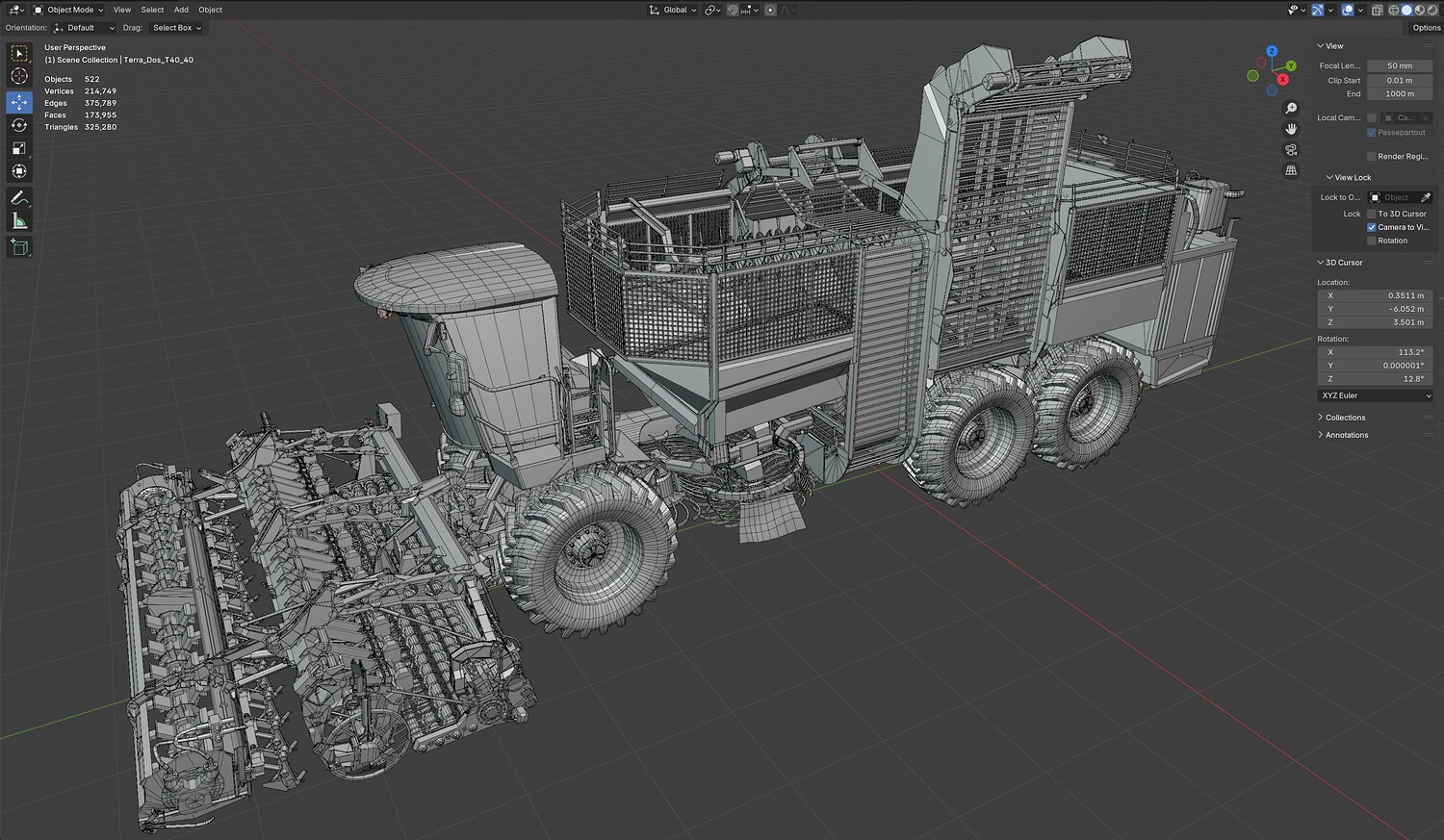Toggle snapping magnet
1444x840 pixels.
[x=733, y=10]
